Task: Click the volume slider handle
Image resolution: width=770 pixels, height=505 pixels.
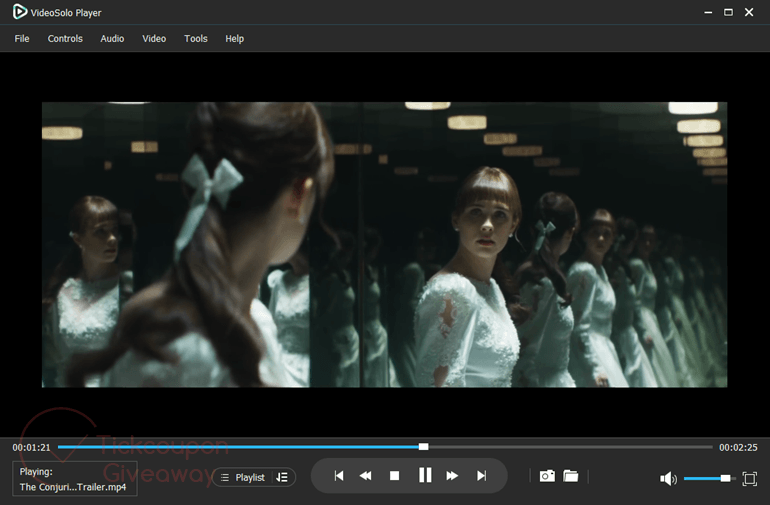Action: click(x=725, y=478)
